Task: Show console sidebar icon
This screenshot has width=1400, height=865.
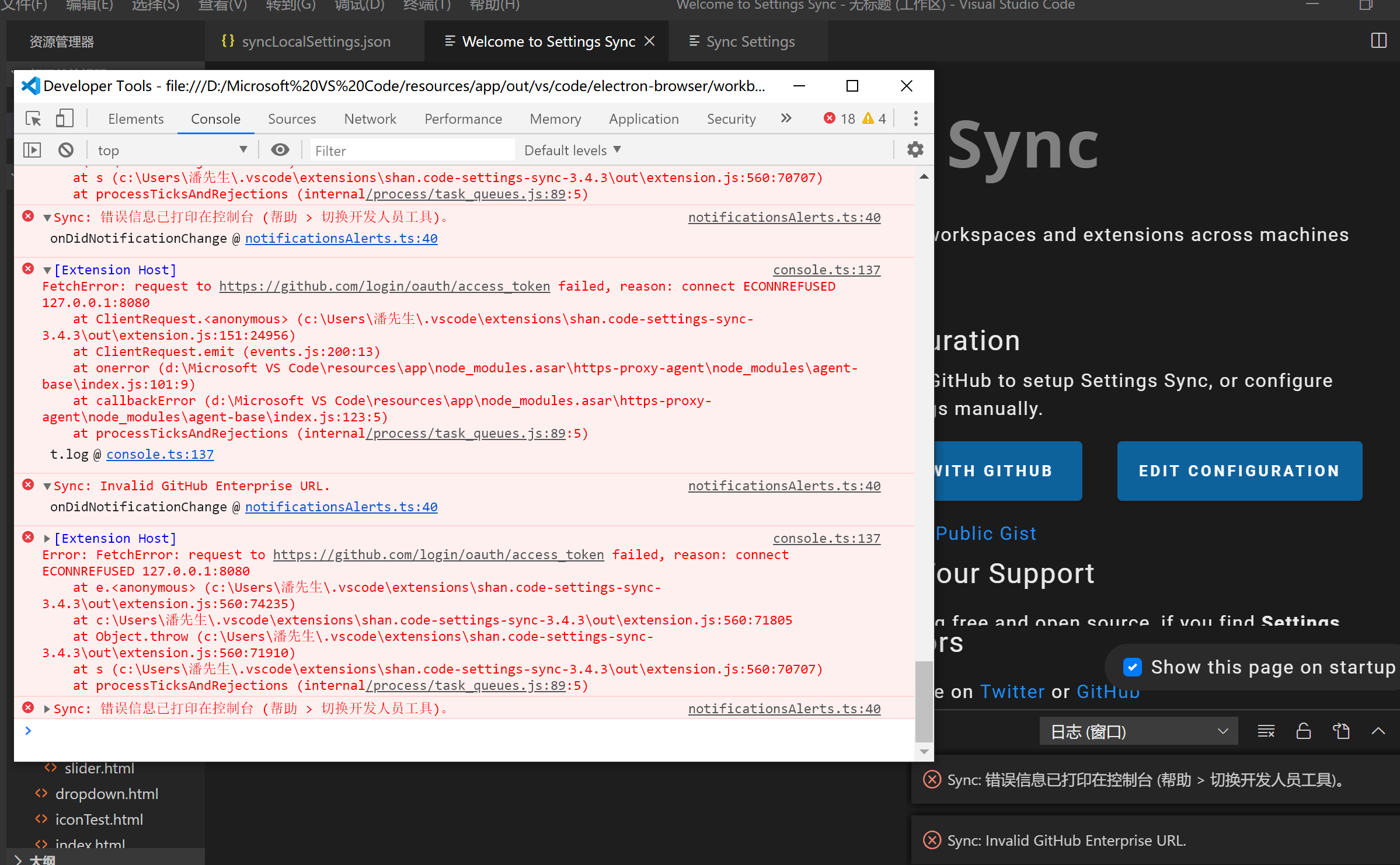Action: coord(32,150)
